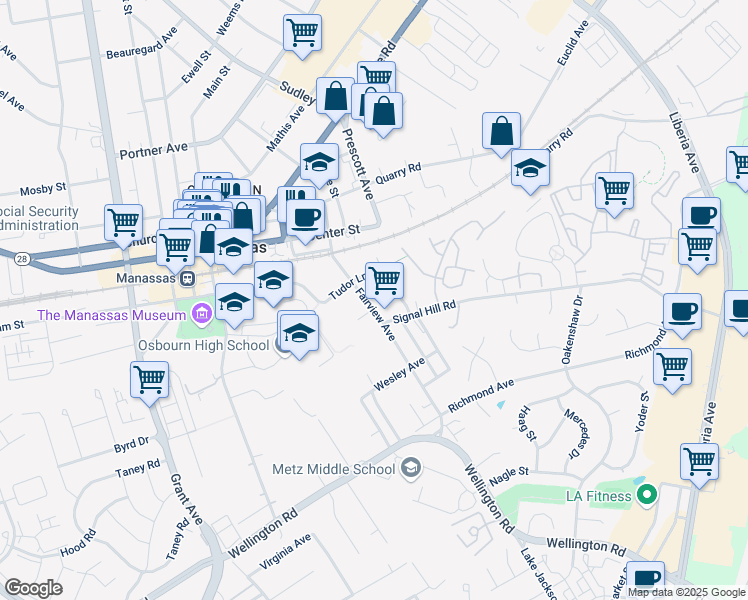Select the Byrd Dr street label
This screenshot has width=748, height=600.
131,445
